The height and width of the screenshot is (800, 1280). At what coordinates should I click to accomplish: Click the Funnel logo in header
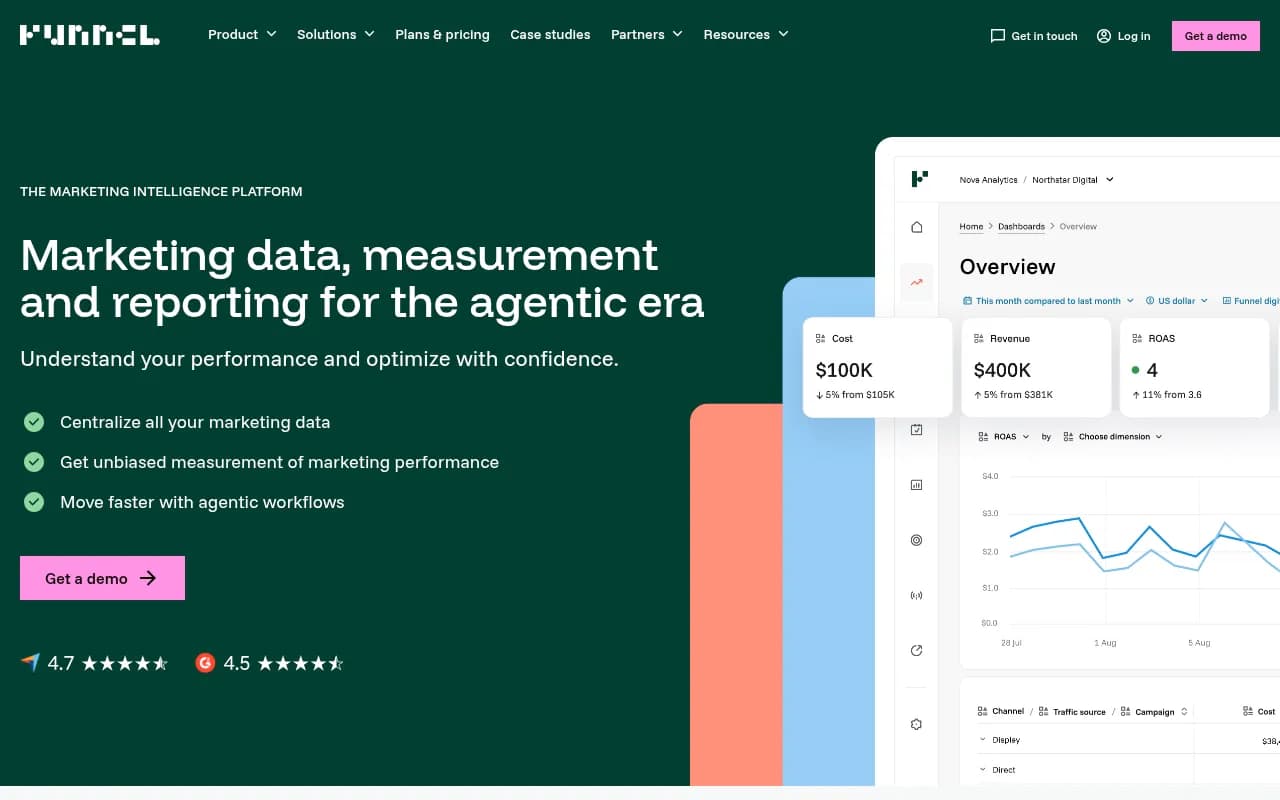pos(90,35)
